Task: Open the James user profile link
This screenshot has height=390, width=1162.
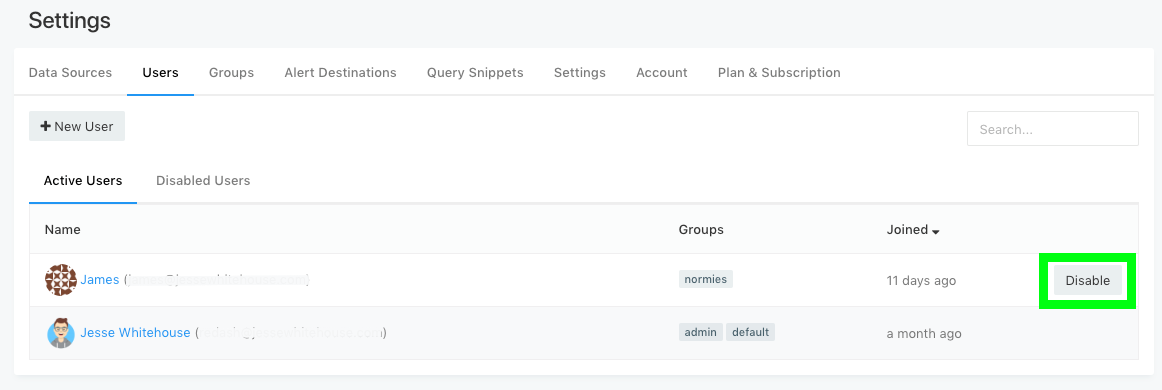Action: point(100,280)
